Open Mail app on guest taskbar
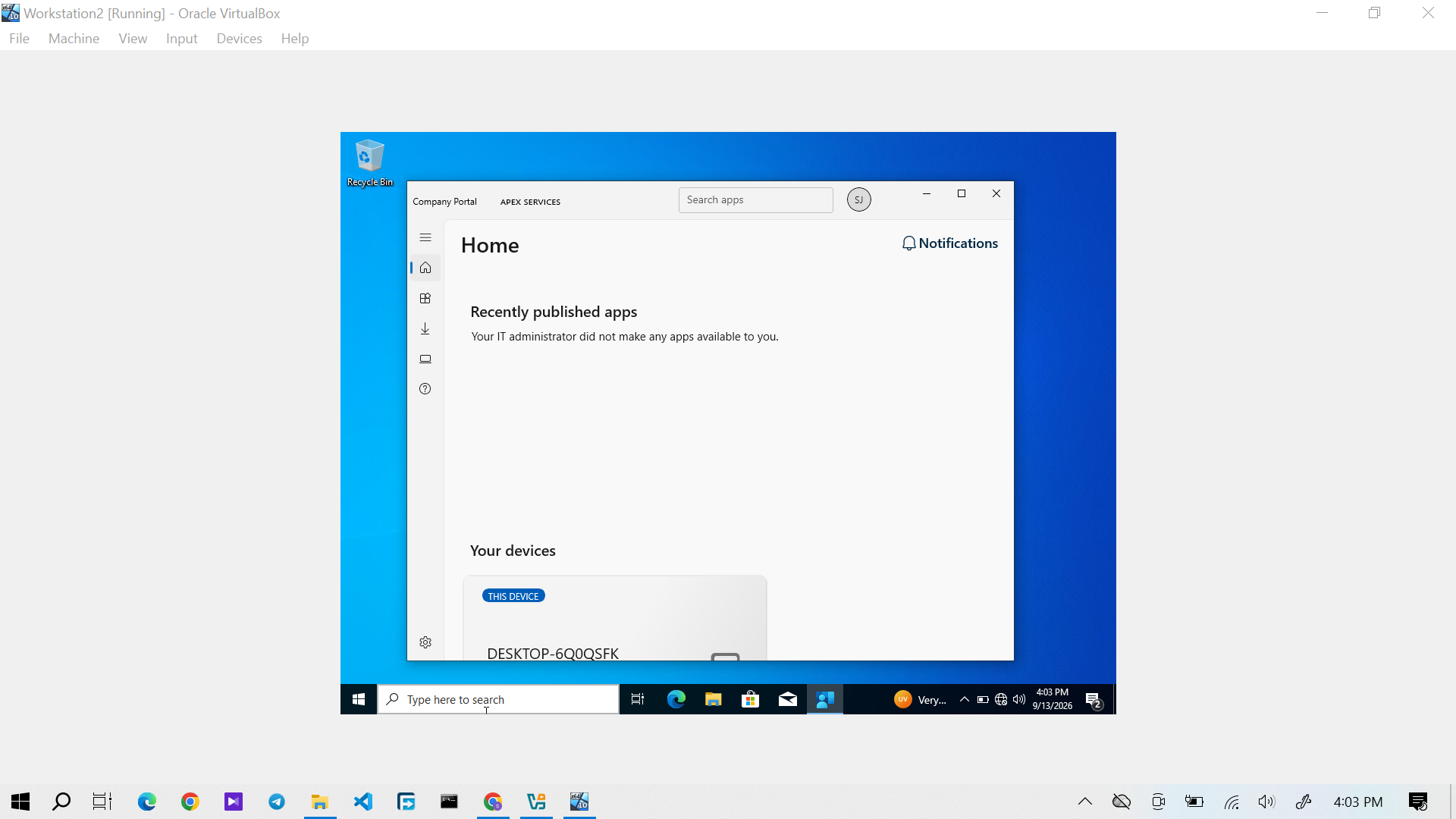1456x819 pixels. pyautogui.click(x=788, y=699)
